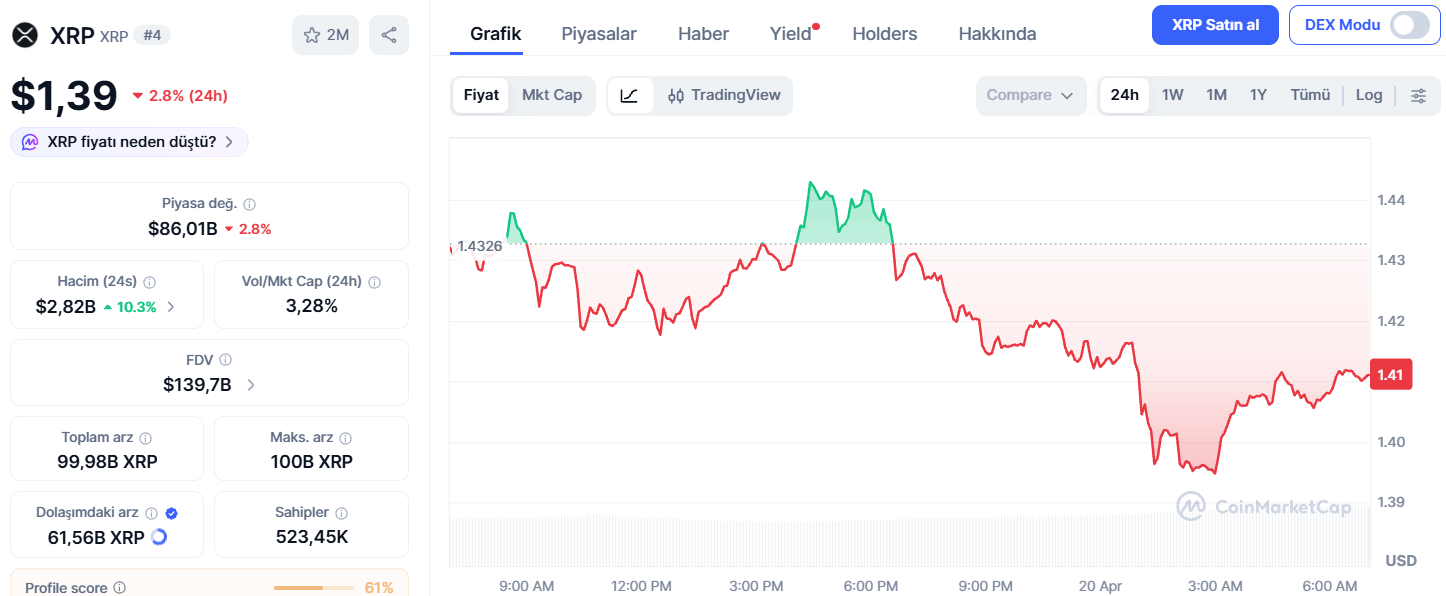
Task: Open the Holders tab
Action: click(x=884, y=34)
